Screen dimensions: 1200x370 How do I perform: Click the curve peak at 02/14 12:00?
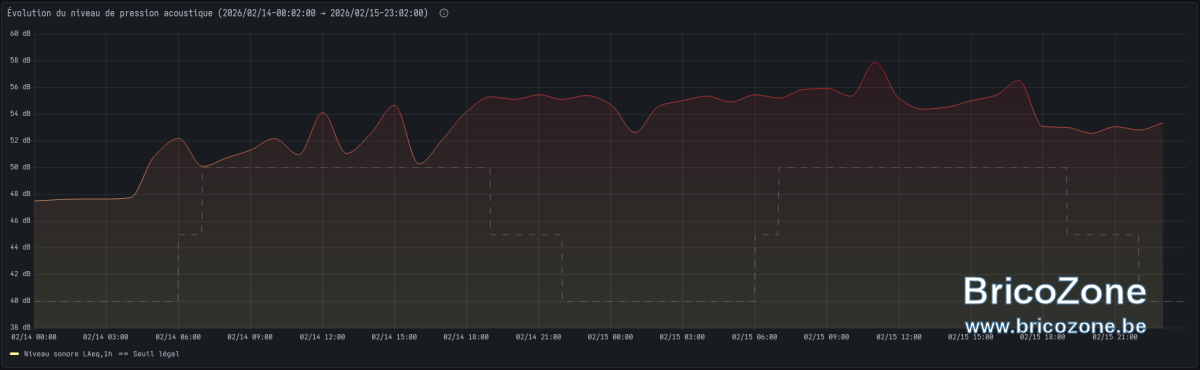(x=322, y=113)
